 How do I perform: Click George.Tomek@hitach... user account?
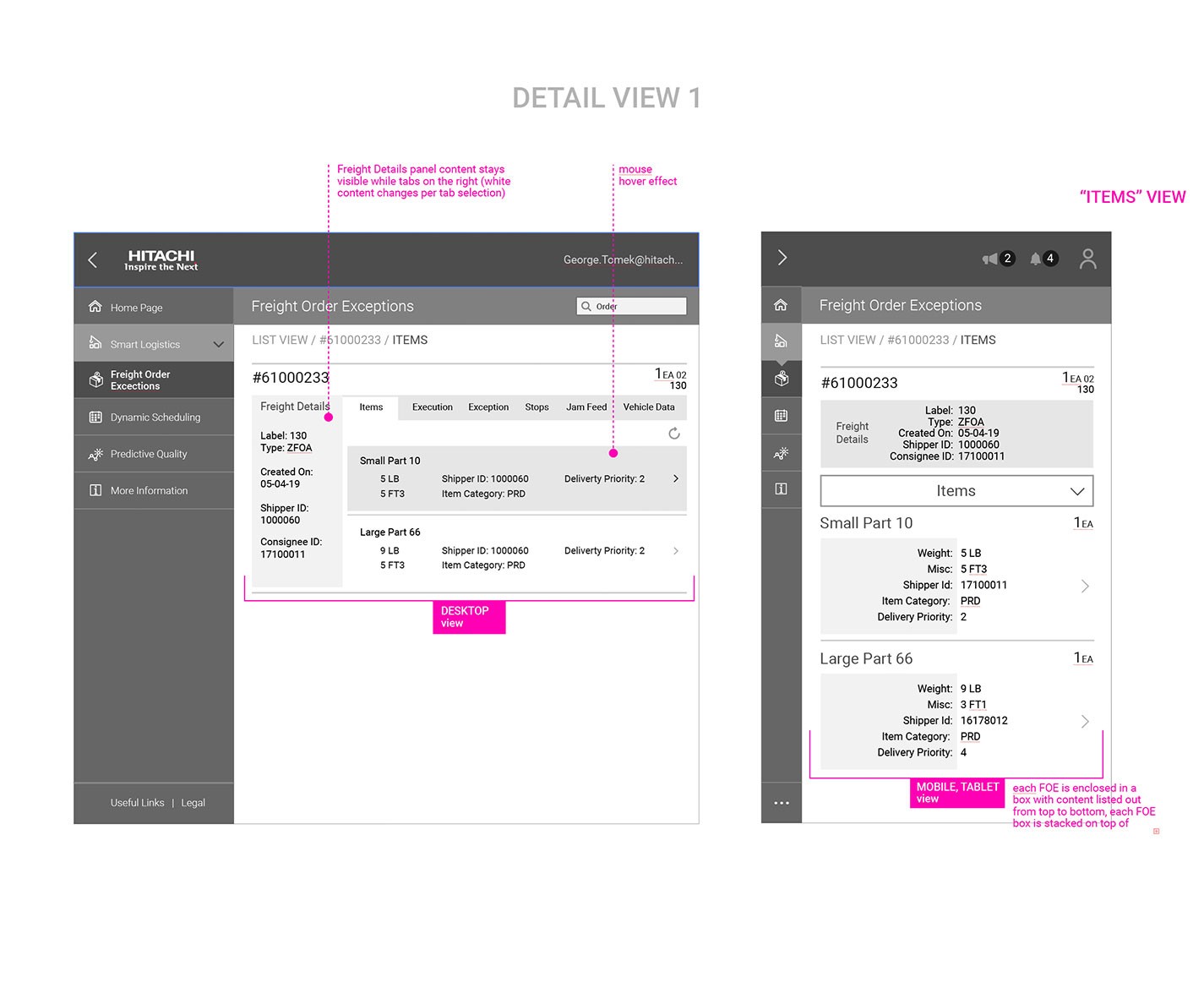(x=623, y=259)
